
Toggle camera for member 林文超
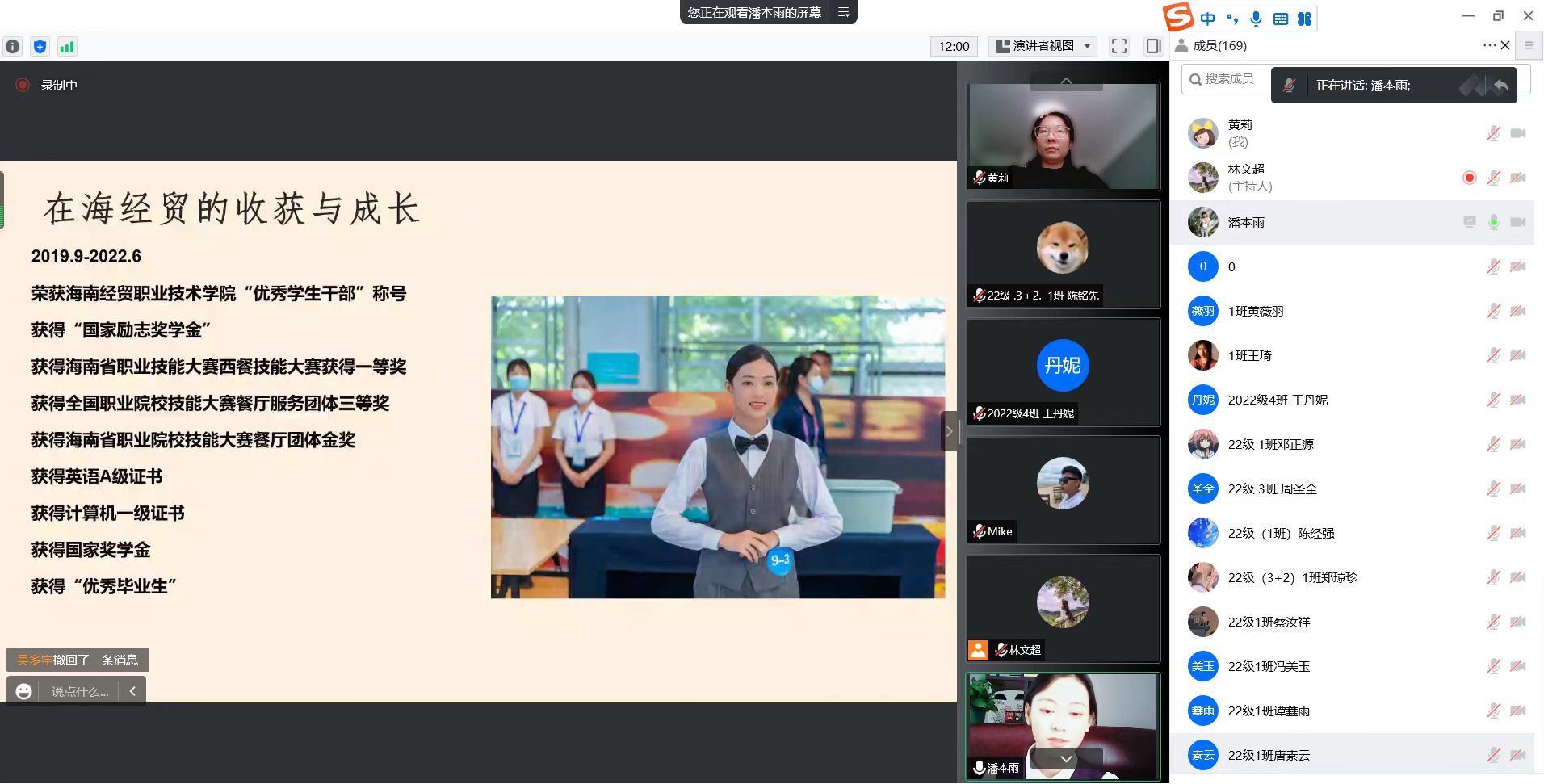click(1518, 178)
